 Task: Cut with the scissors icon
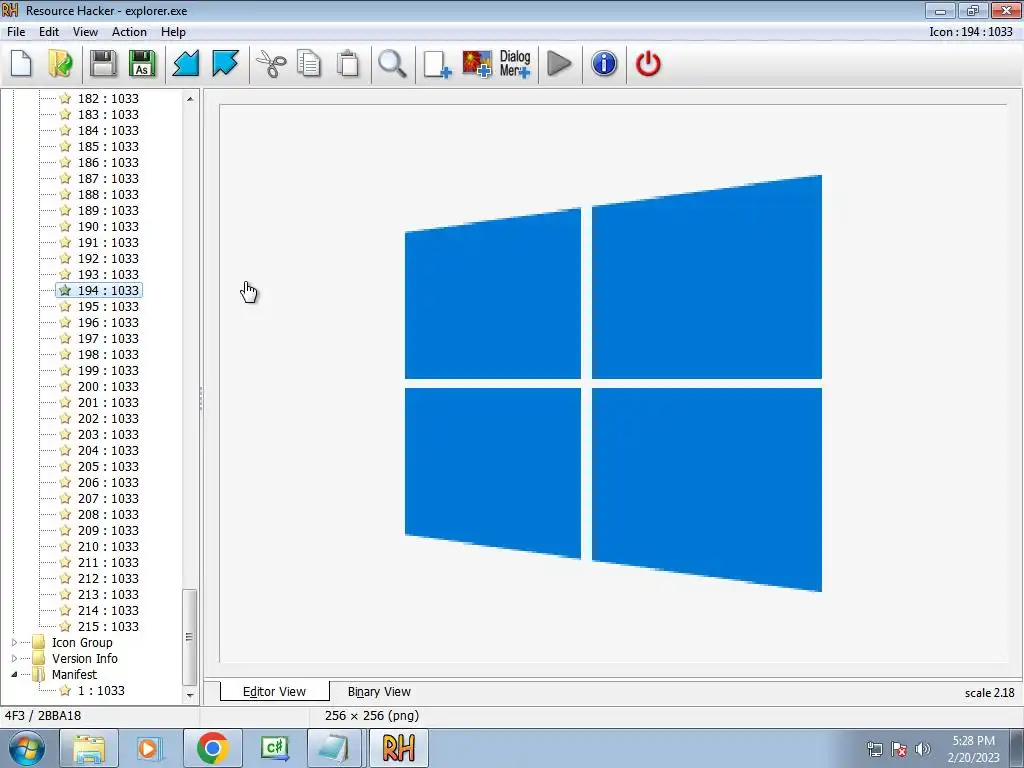coord(271,64)
